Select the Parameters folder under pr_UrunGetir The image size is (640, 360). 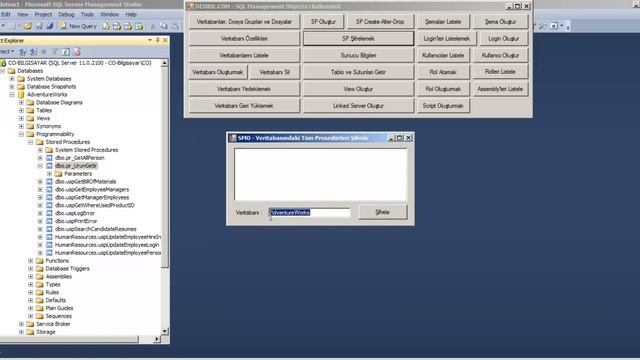tap(78, 174)
